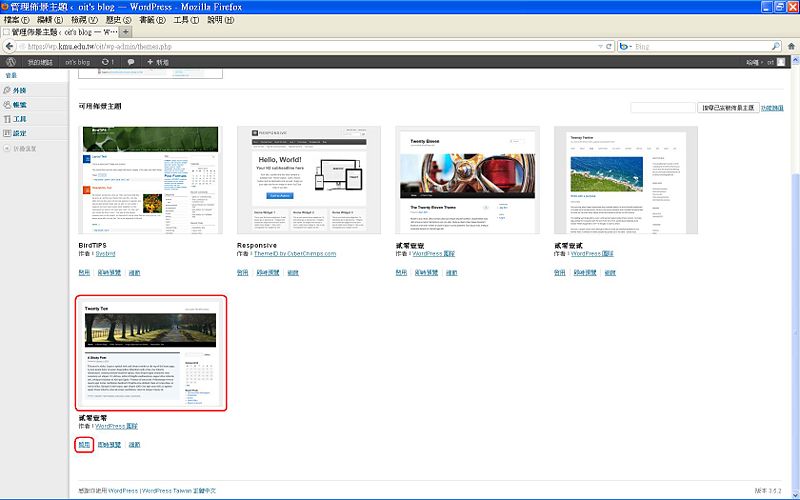Open the Bing search engine dropdown
The image size is (800, 500).
point(625,46)
